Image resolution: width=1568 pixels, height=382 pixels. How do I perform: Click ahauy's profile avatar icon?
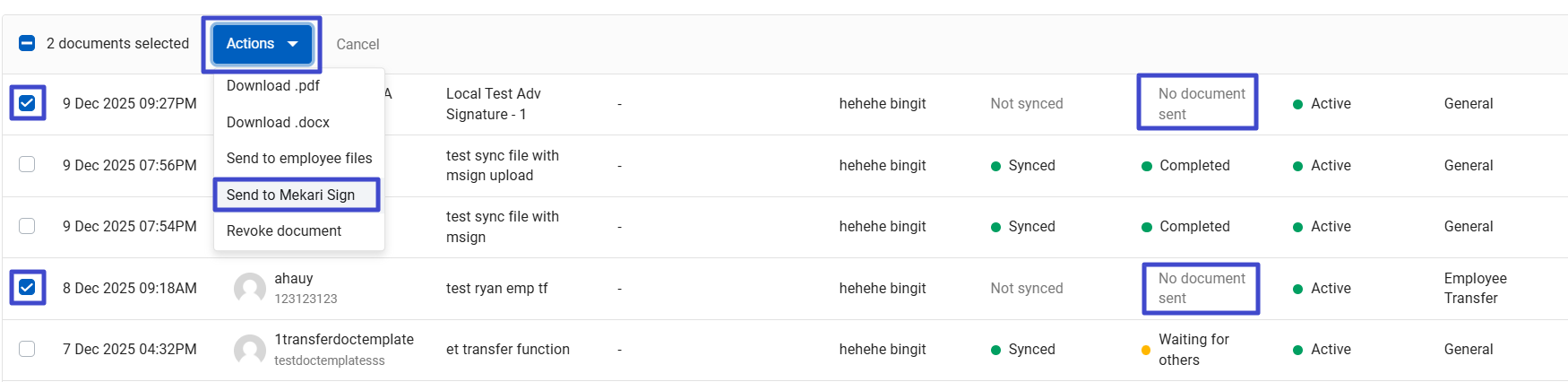249,289
